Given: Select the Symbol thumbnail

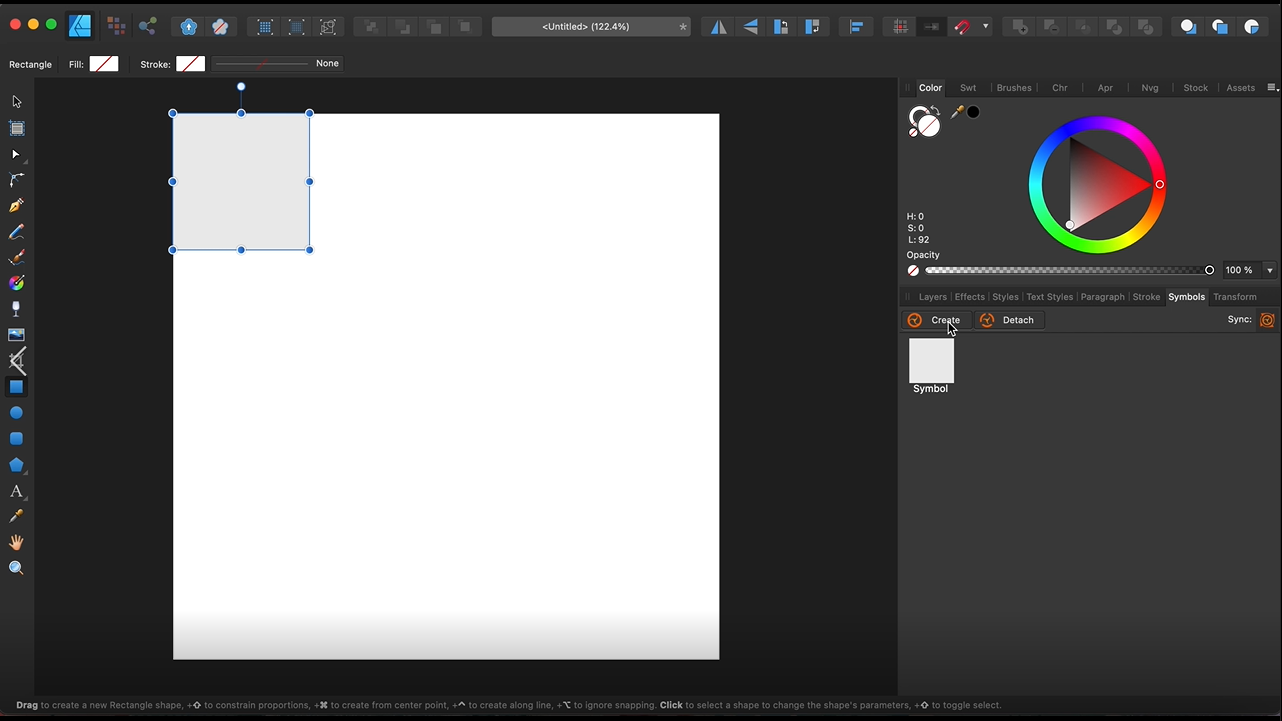Looking at the screenshot, I should pyautogui.click(x=931, y=361).
